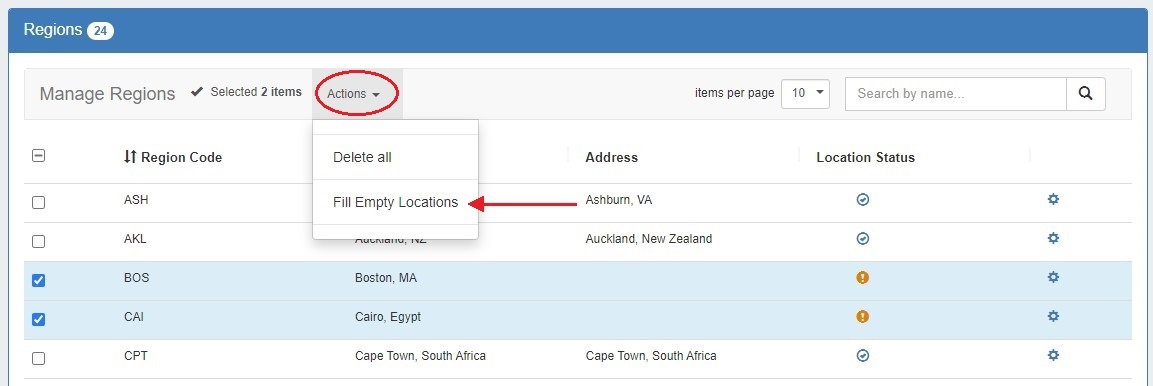Uncheck the BOS region checkbox
The width and height of the screenshot is (1153, 386).
tap(39, 280)
